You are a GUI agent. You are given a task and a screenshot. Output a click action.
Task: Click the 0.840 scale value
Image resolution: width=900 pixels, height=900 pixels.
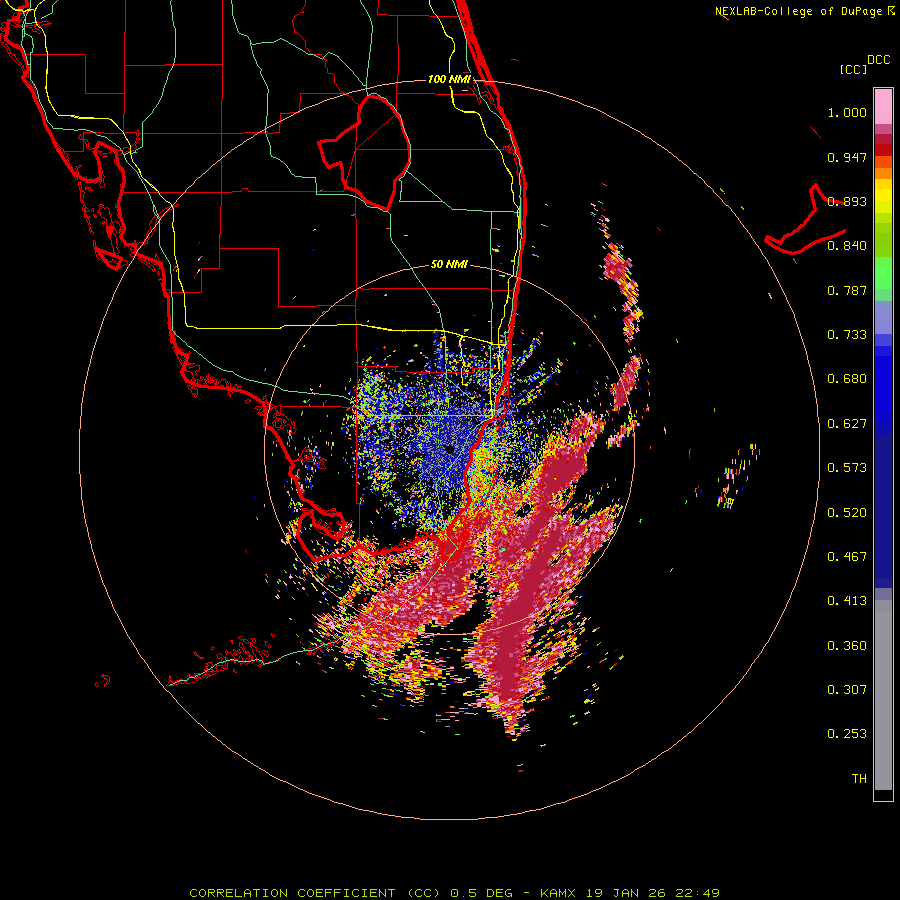point(847,246)
